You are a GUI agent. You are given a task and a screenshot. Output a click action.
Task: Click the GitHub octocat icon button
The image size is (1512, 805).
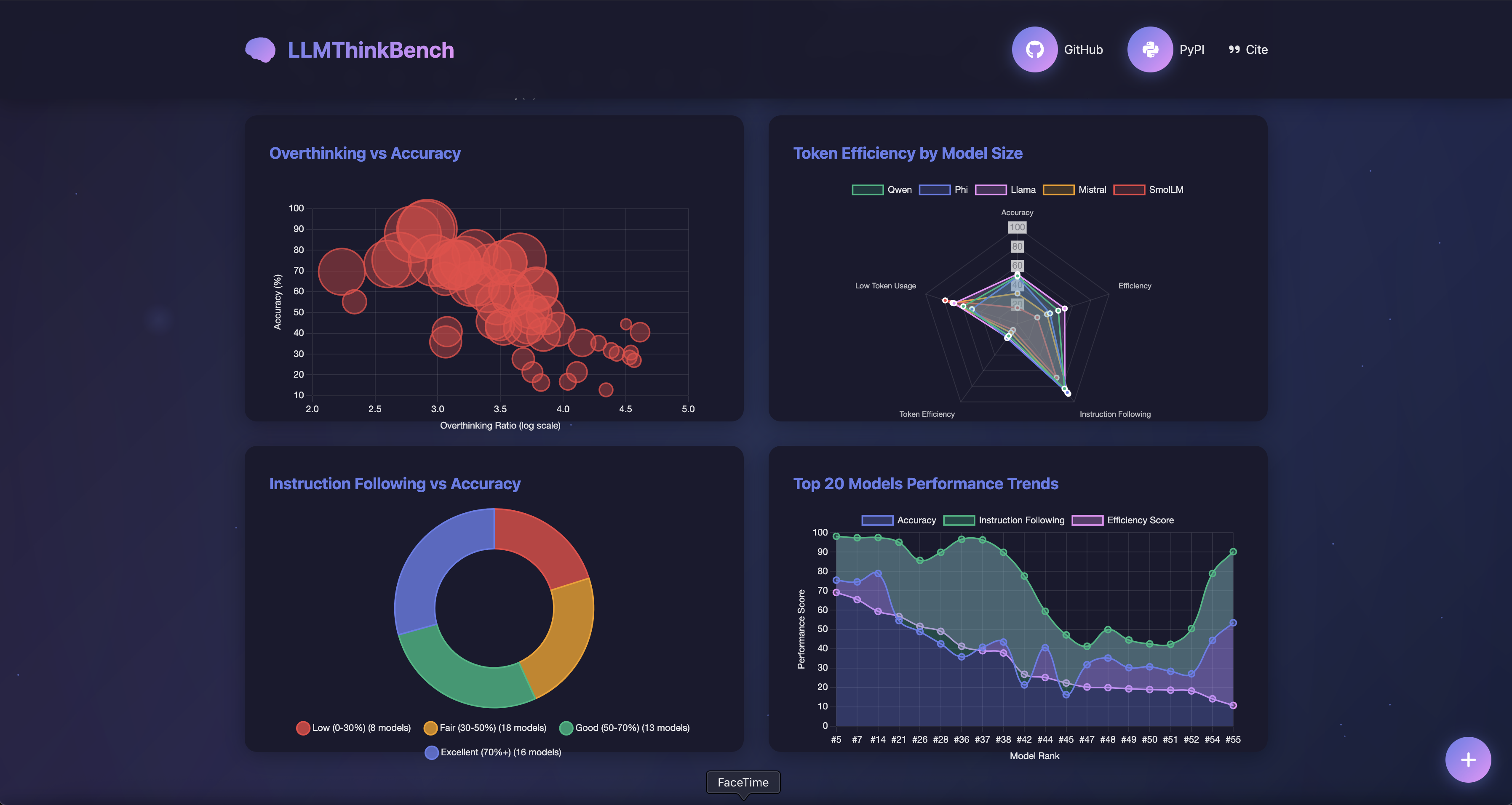(1034, 49)
